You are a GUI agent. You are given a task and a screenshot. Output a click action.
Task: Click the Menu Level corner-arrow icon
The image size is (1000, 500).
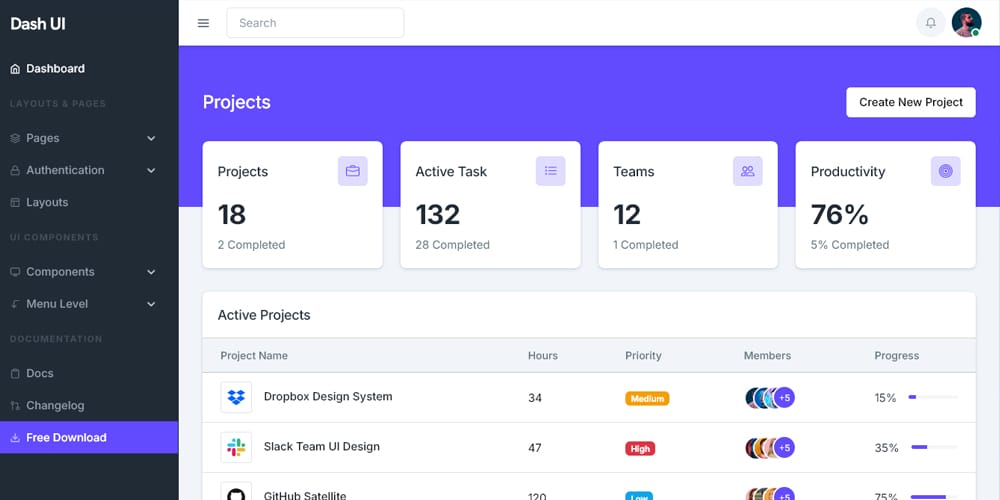point(15,304)
